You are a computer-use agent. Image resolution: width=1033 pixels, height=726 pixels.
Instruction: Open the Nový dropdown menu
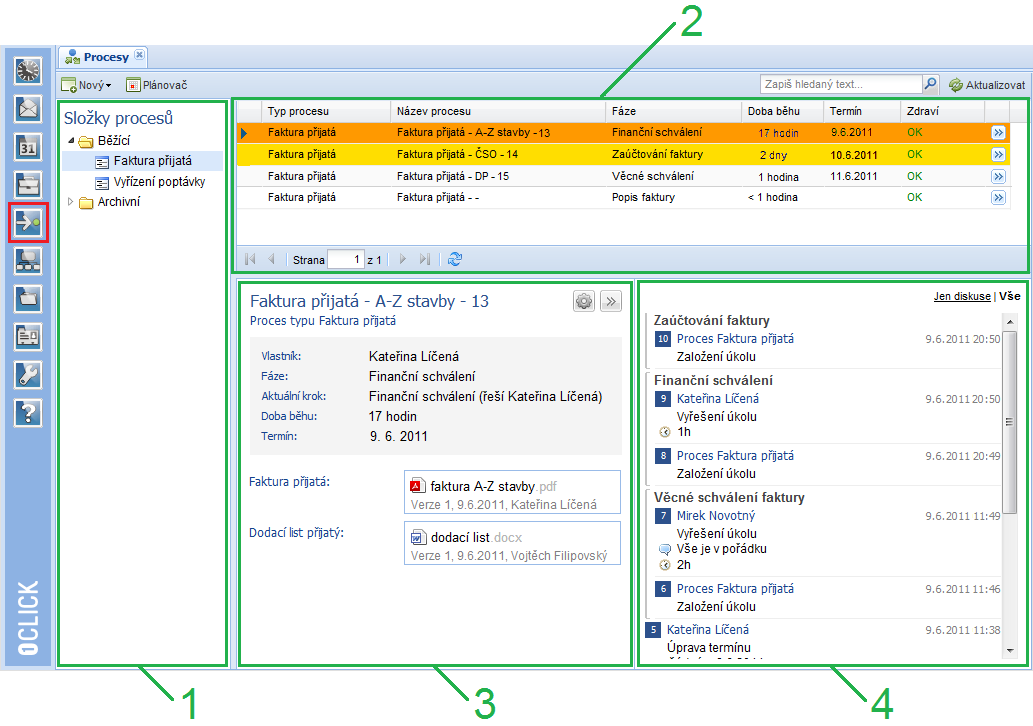(86, 86)
